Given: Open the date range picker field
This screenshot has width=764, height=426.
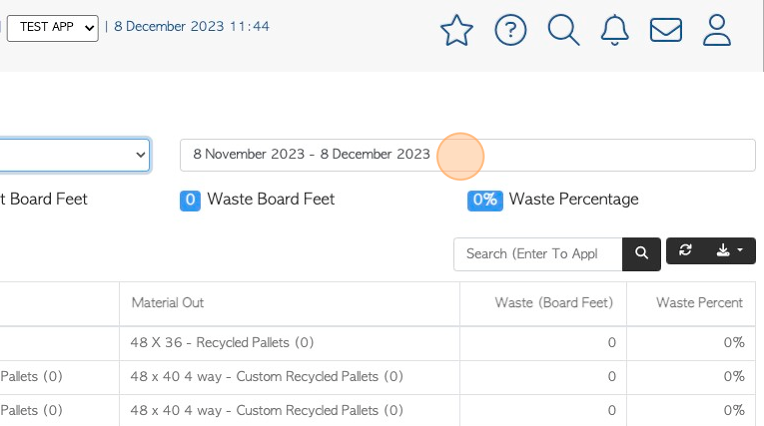Looking at the screenshot, I should 468,155.
